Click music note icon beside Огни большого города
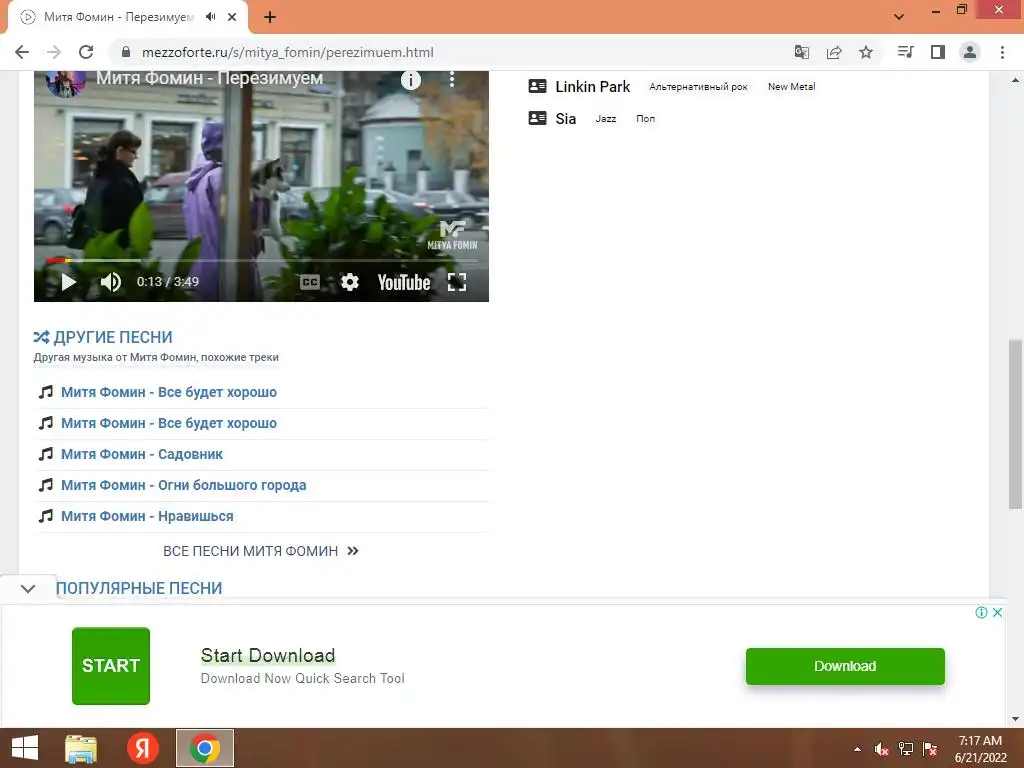 point(46,485)
